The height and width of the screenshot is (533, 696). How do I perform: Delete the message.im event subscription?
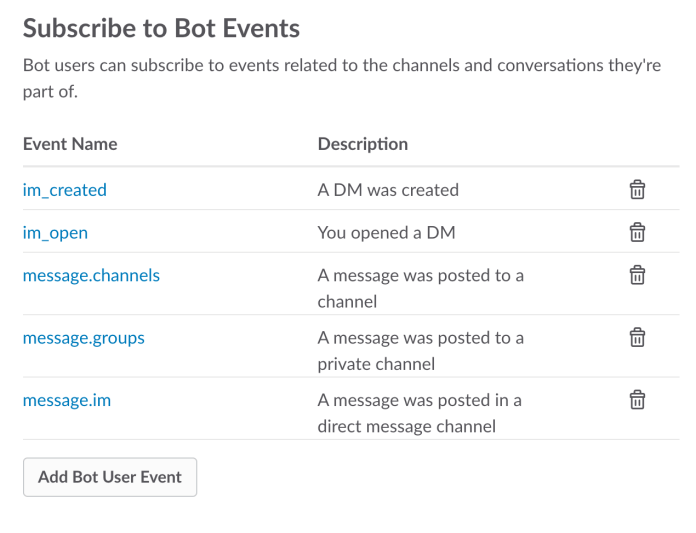tap(637, 399)
